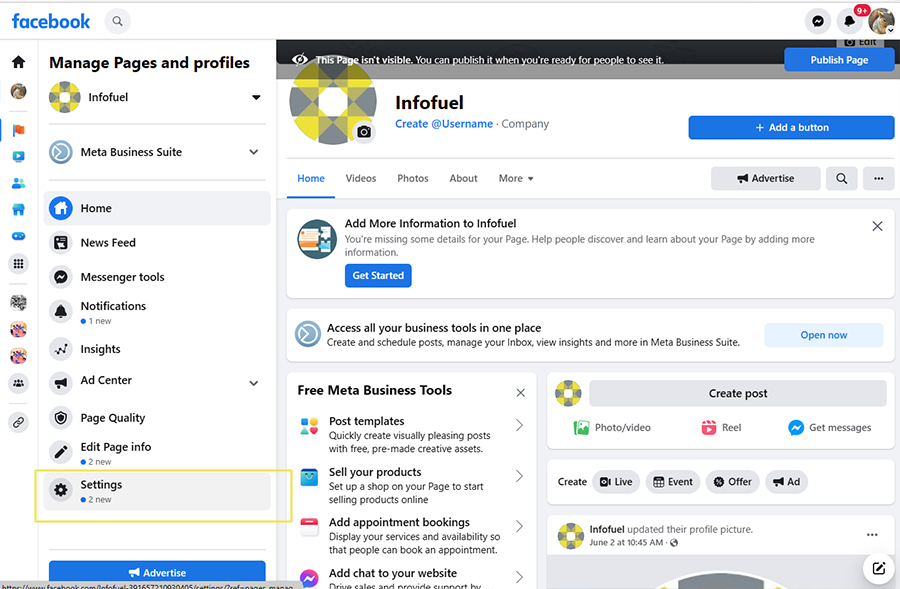Search the Page with magnifier button
This screenshot has height=589, width=900.
tap(842, 178)
